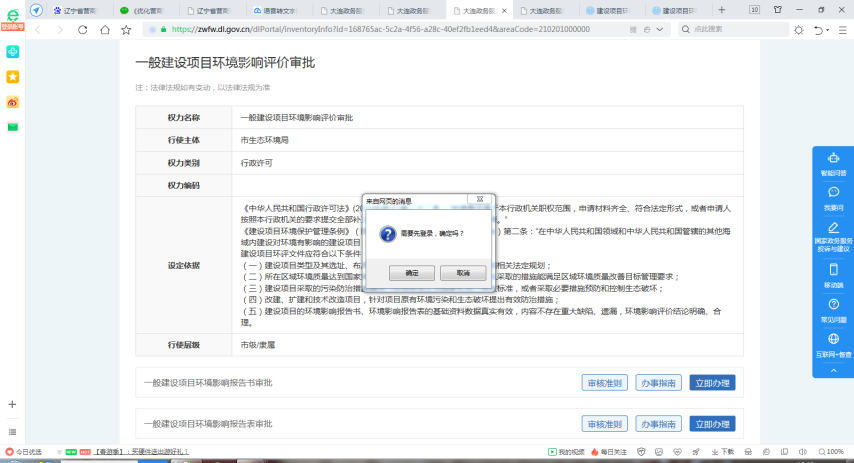Image resolution: width=854 pixels, height=463 pixels.
Task: Collapse the right floating panel chevron
Action: (x=833, y=370)
